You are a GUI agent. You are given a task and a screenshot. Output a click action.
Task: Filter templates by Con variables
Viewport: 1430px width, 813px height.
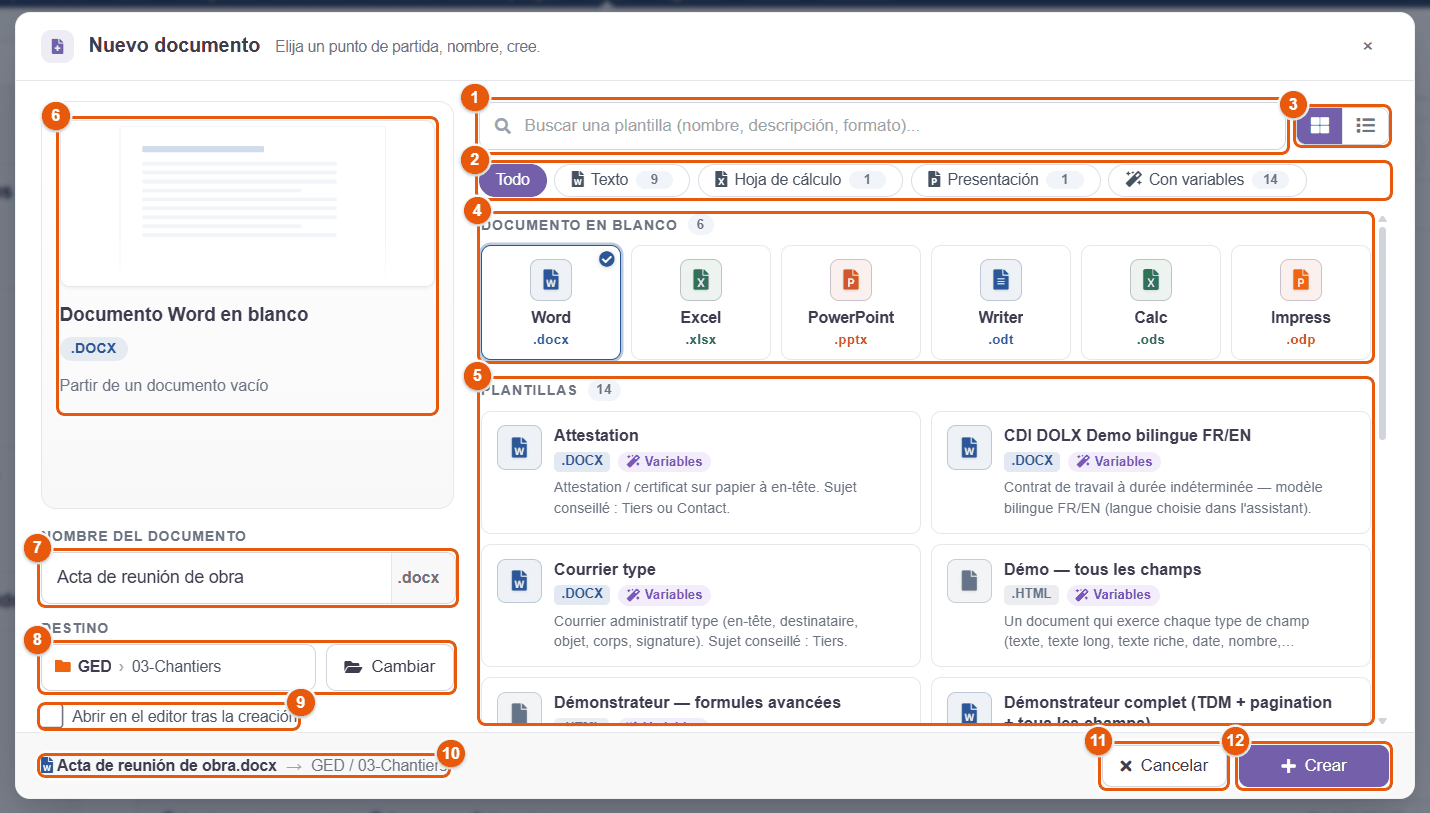coord(1207,180)
